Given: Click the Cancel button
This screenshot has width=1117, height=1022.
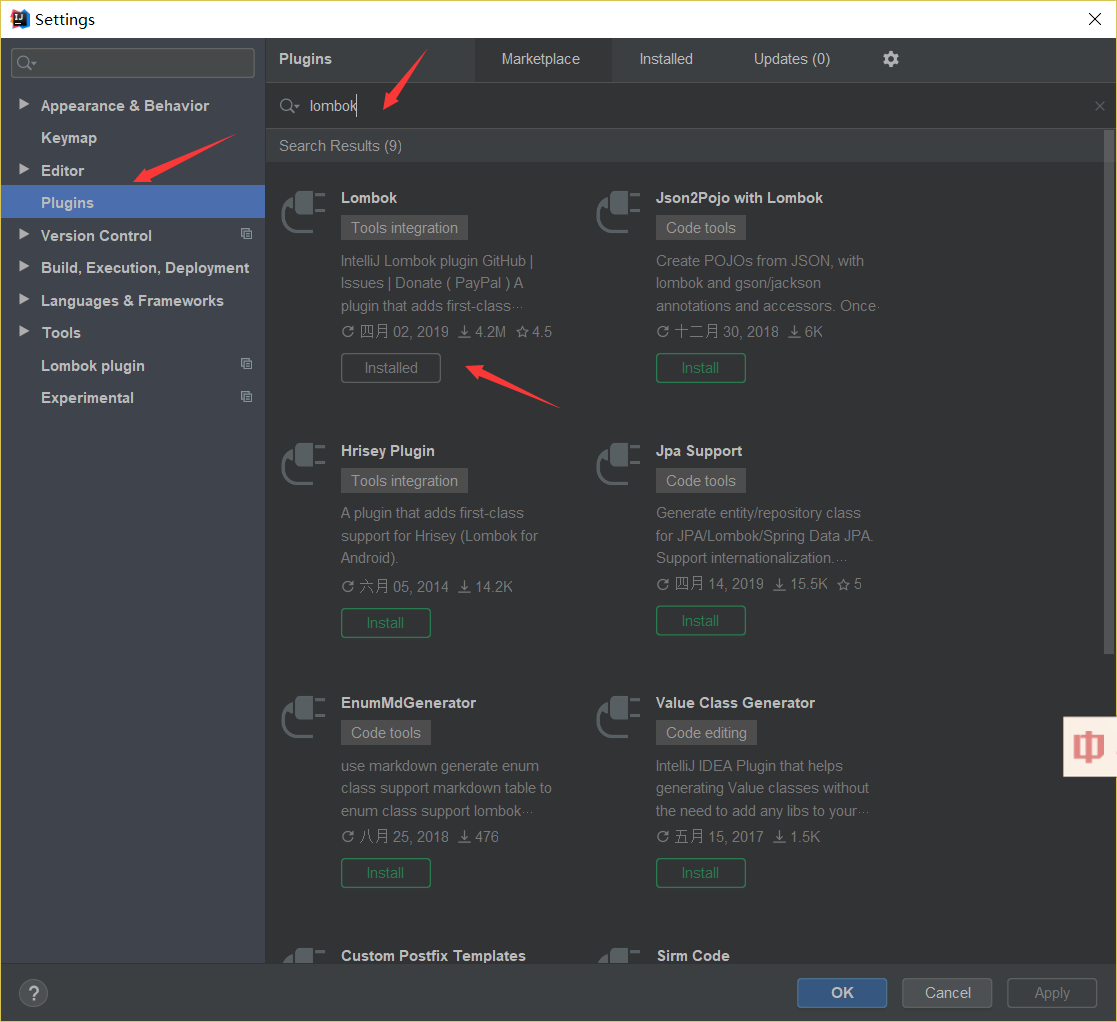Looking at the screenshot, I should pos(947,993).
